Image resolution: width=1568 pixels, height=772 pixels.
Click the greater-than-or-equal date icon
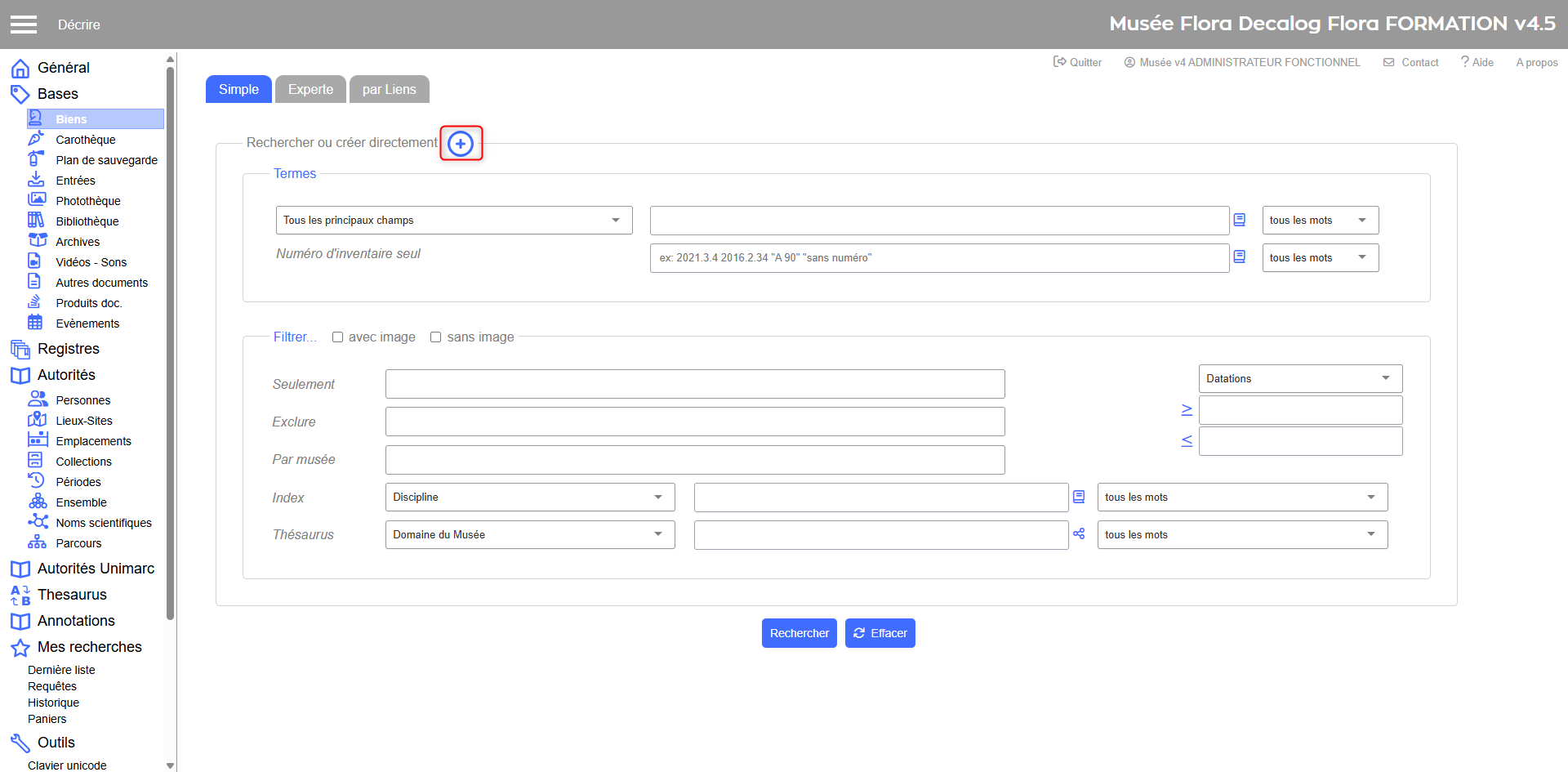pos(1187,410)
